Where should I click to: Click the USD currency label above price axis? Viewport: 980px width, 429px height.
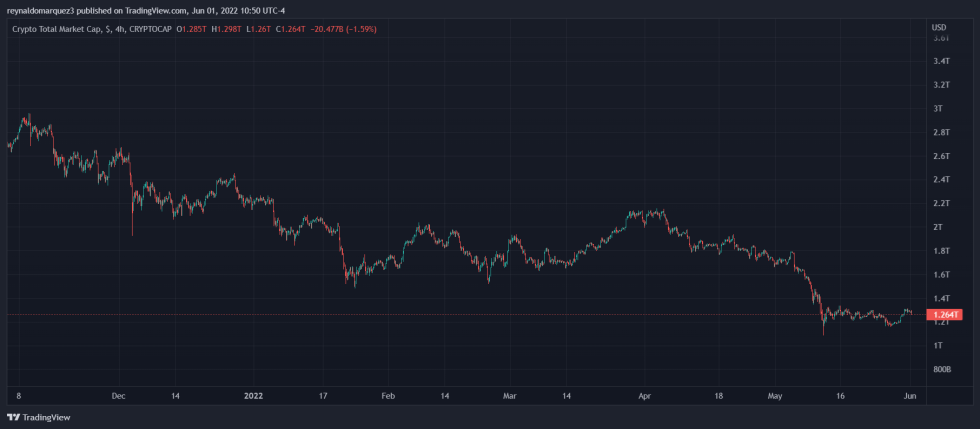click(x=938, y=27)
